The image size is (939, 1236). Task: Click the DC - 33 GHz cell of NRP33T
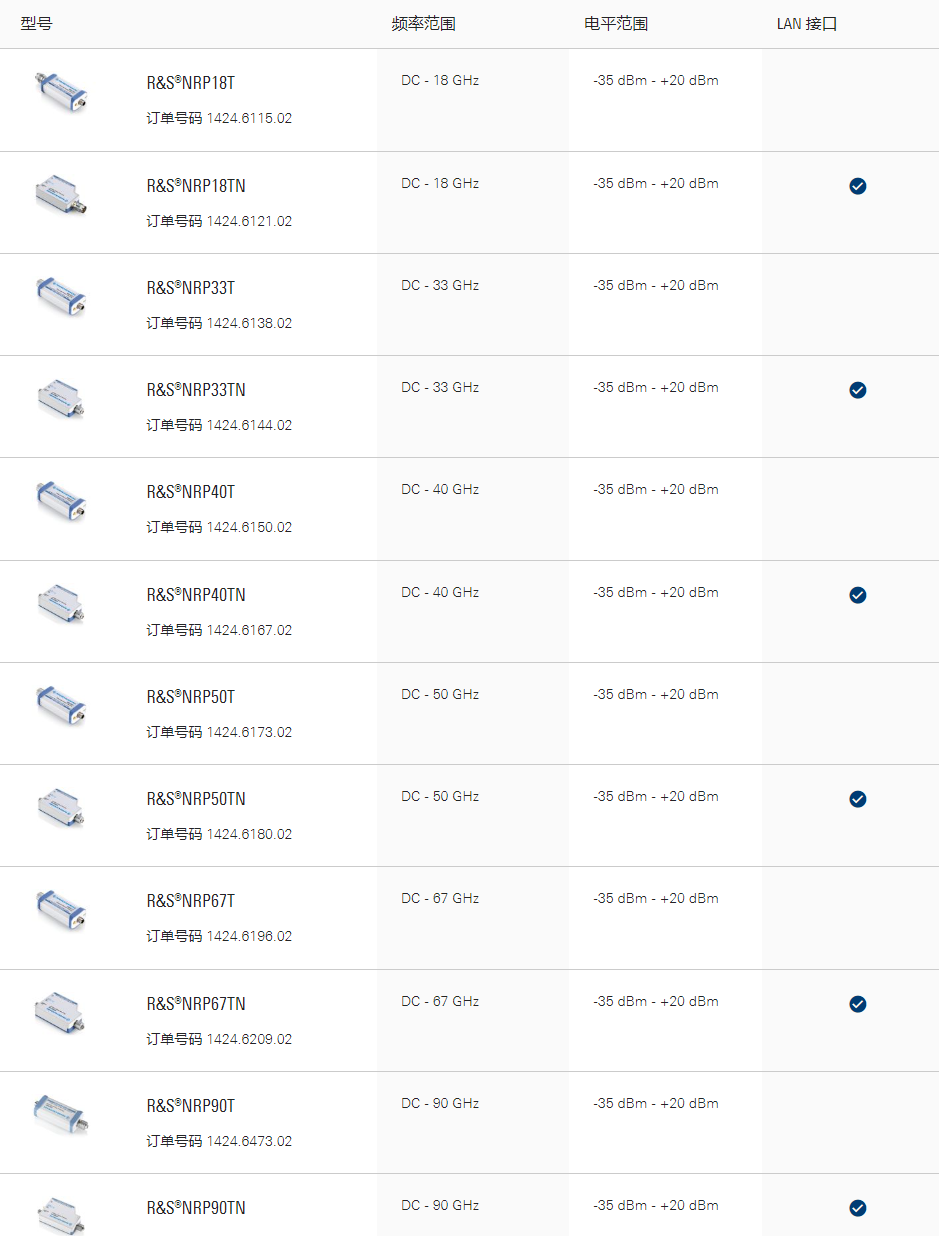click(x=440, y=285)
